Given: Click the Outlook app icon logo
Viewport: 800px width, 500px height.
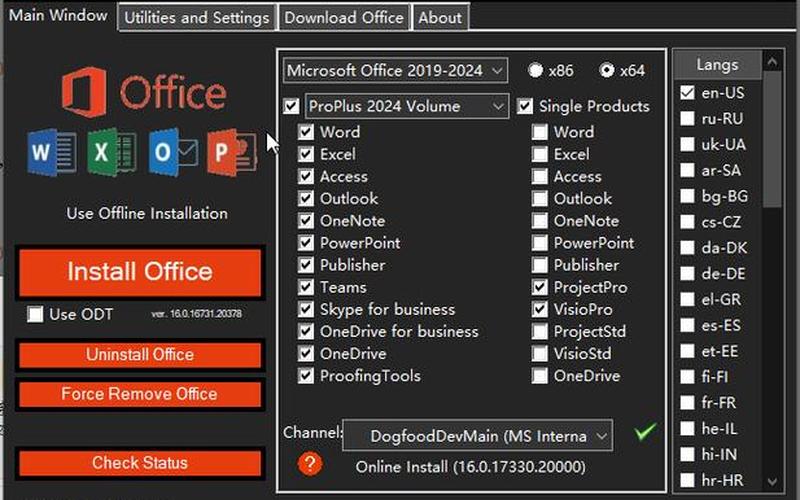Looking at the screenshot, I should tap(172, 152).
